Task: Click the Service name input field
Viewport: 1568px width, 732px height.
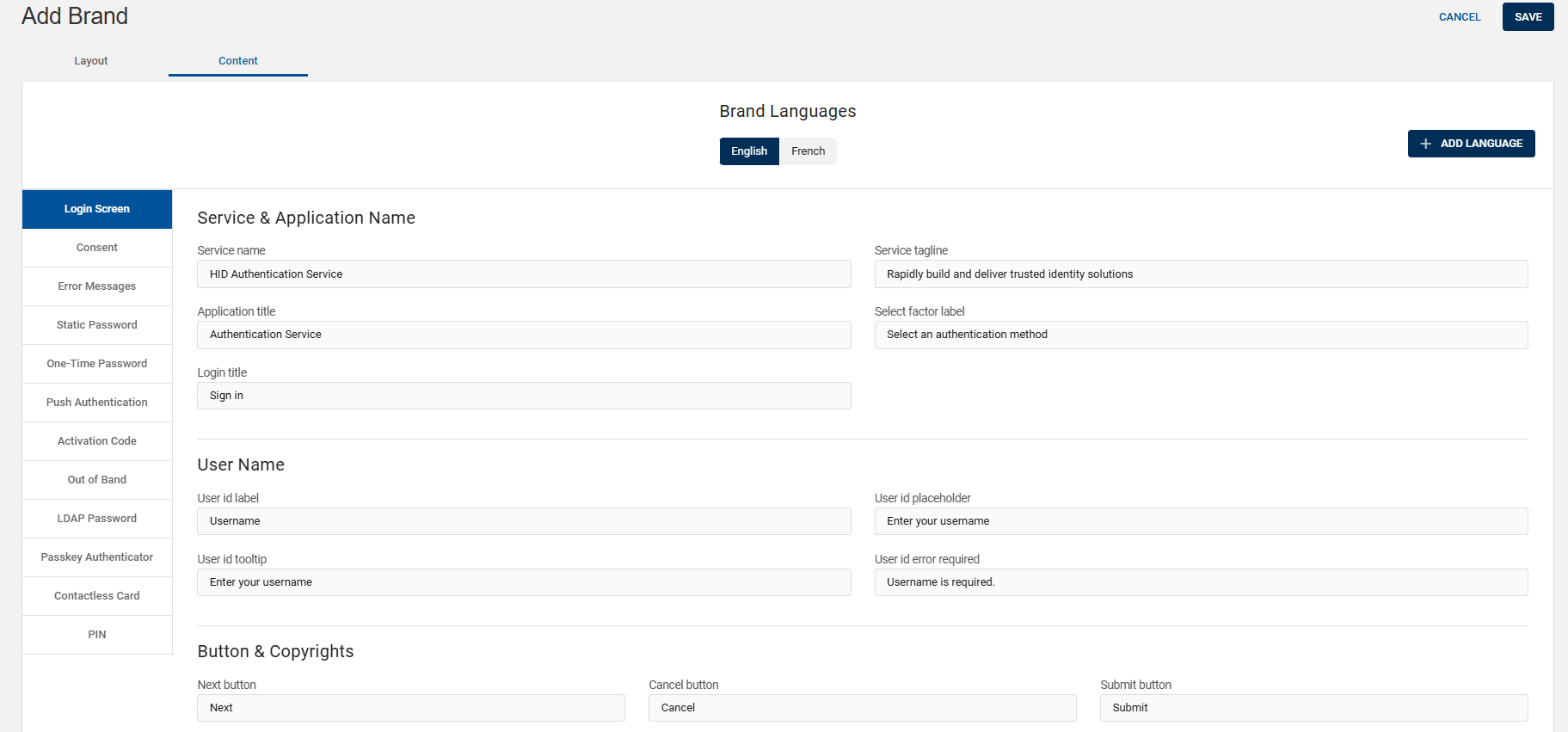Action: click(524, 274)
